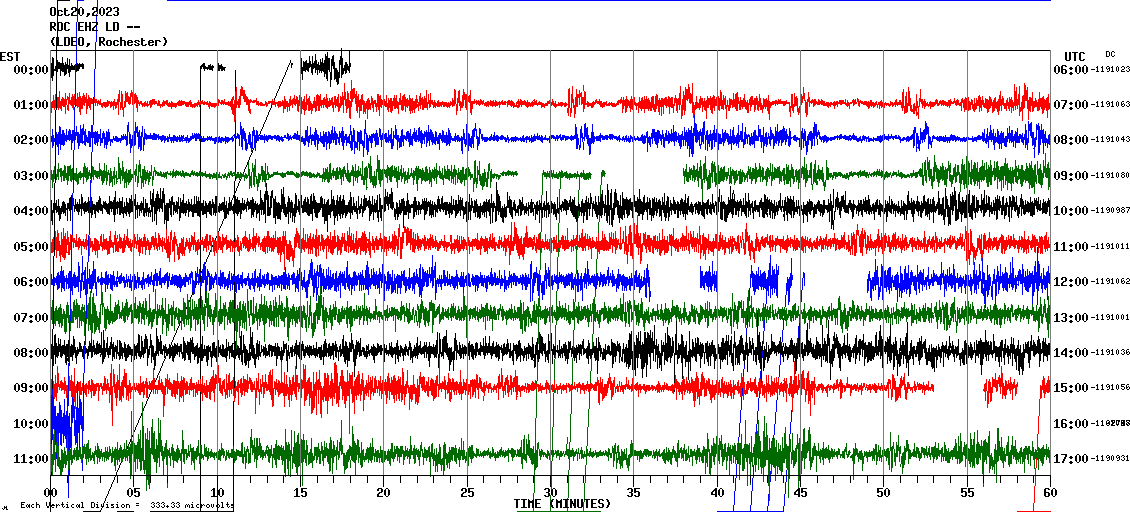
Task: Select the 05 minute axis tick label
Action: click(x=134, y=493)
